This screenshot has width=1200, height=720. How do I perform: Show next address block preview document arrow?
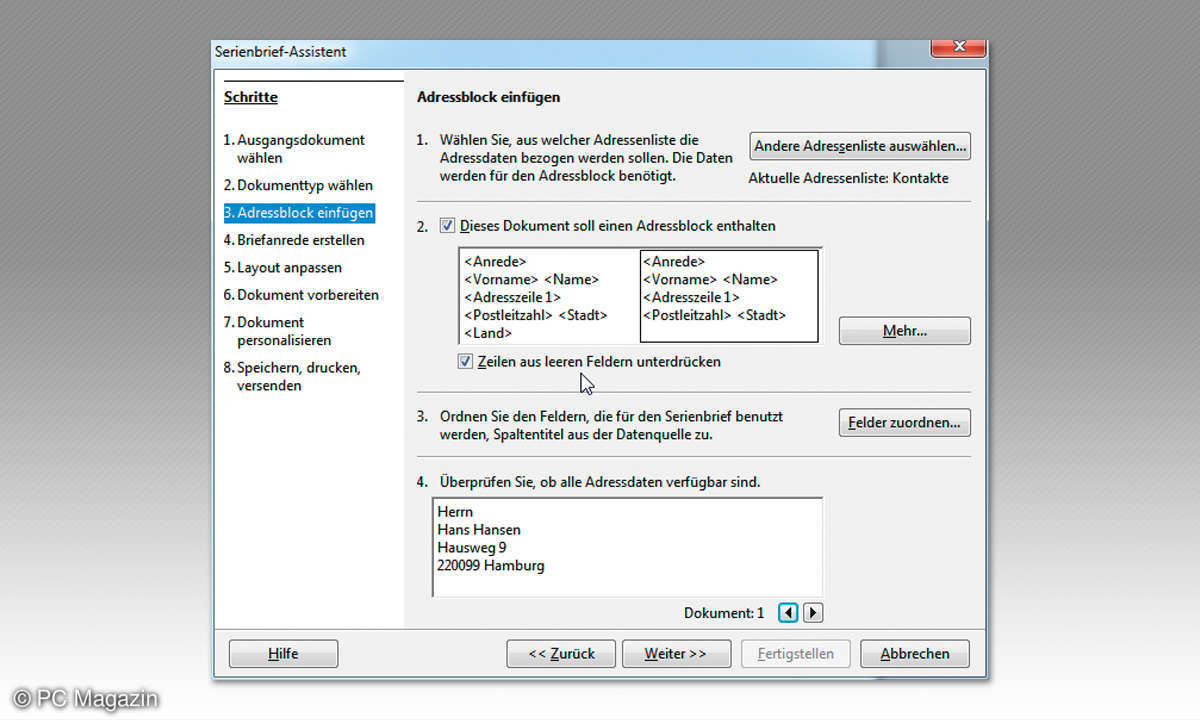tap(813, 613)
